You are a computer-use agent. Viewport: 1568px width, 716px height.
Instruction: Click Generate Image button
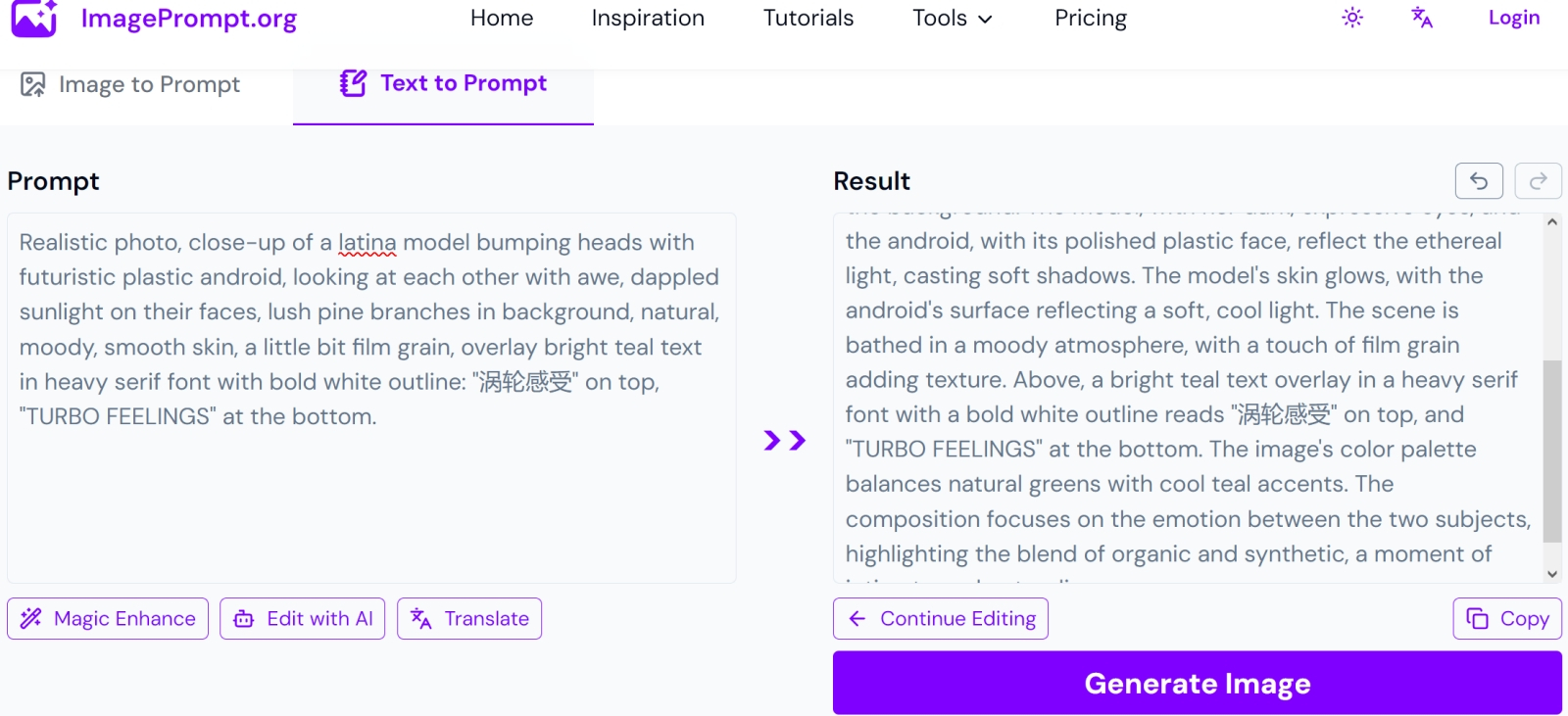pos(1197,684)
